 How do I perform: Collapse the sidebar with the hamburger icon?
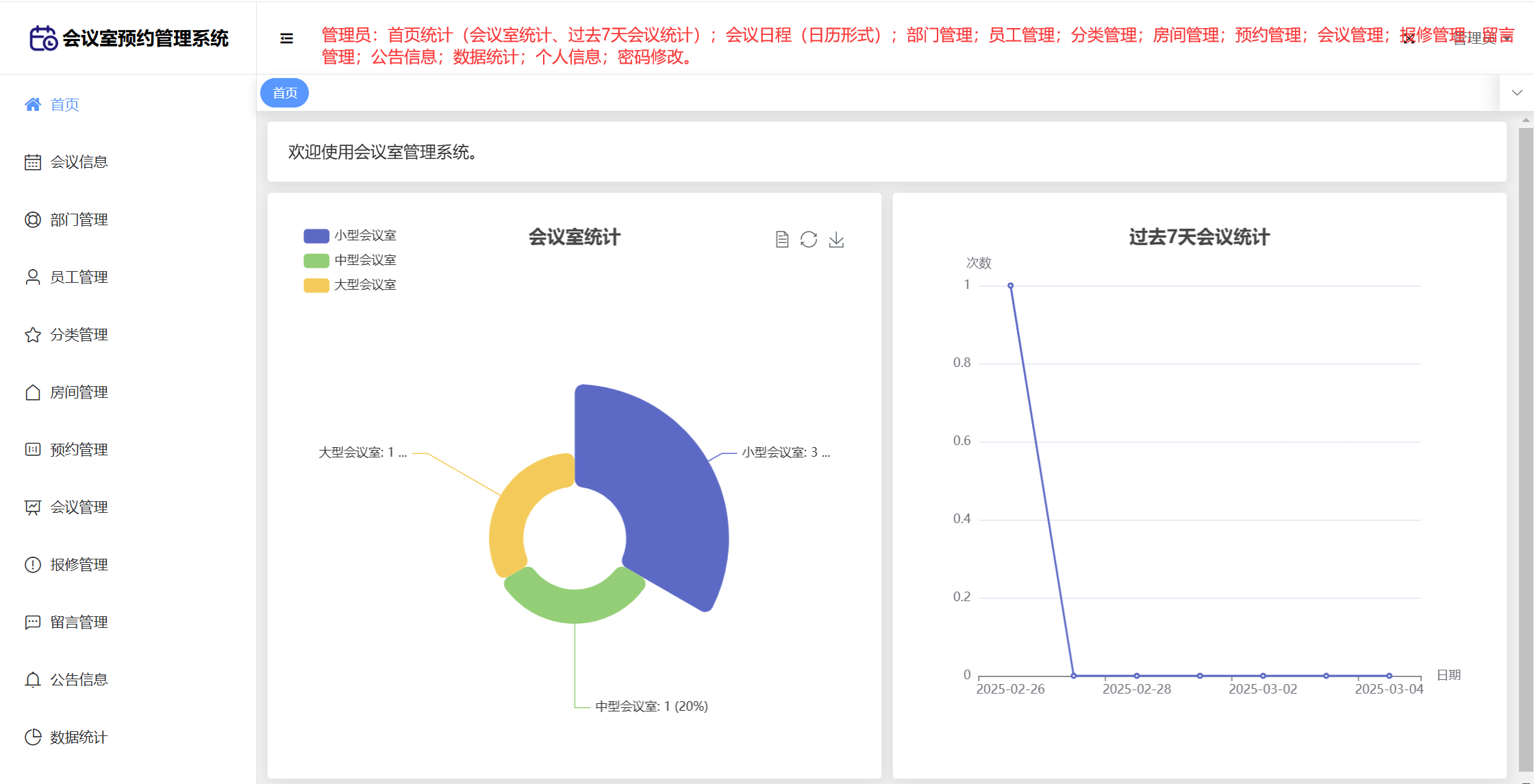(x=287, y=38)
